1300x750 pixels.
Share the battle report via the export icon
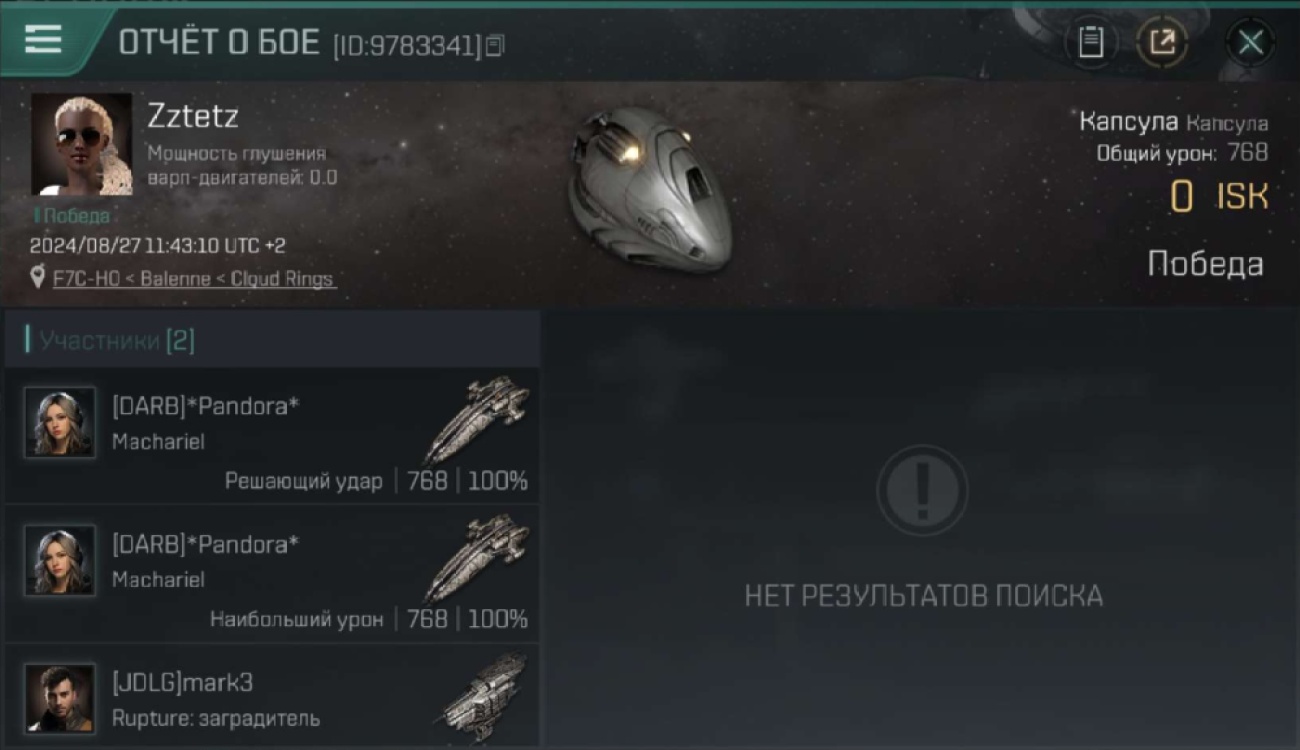pyautogui.click(x=1161, y=42)
